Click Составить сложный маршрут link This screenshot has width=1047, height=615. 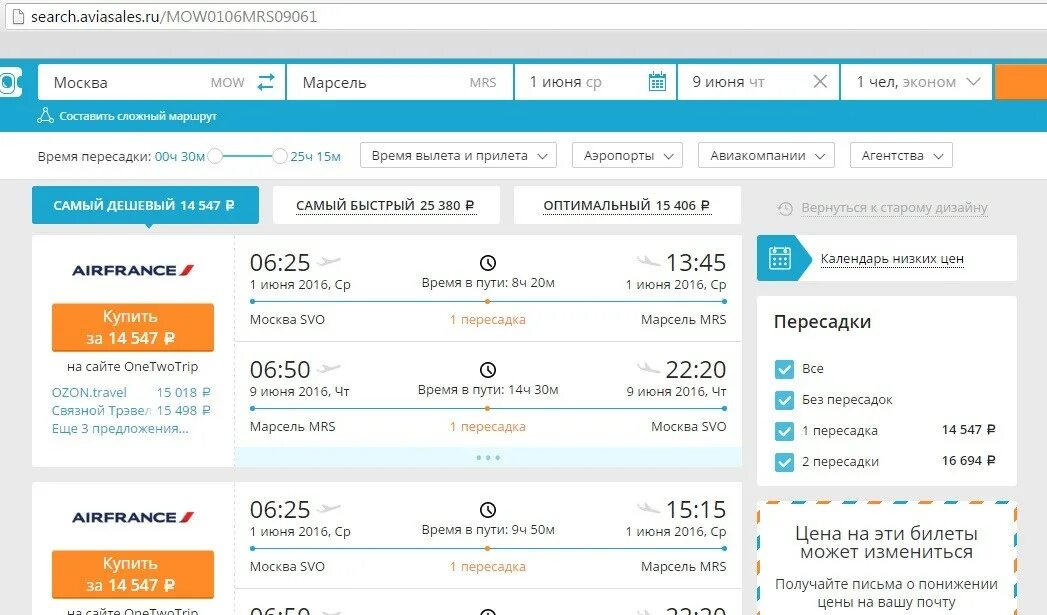pyautogui.click(x=138, y=116)
